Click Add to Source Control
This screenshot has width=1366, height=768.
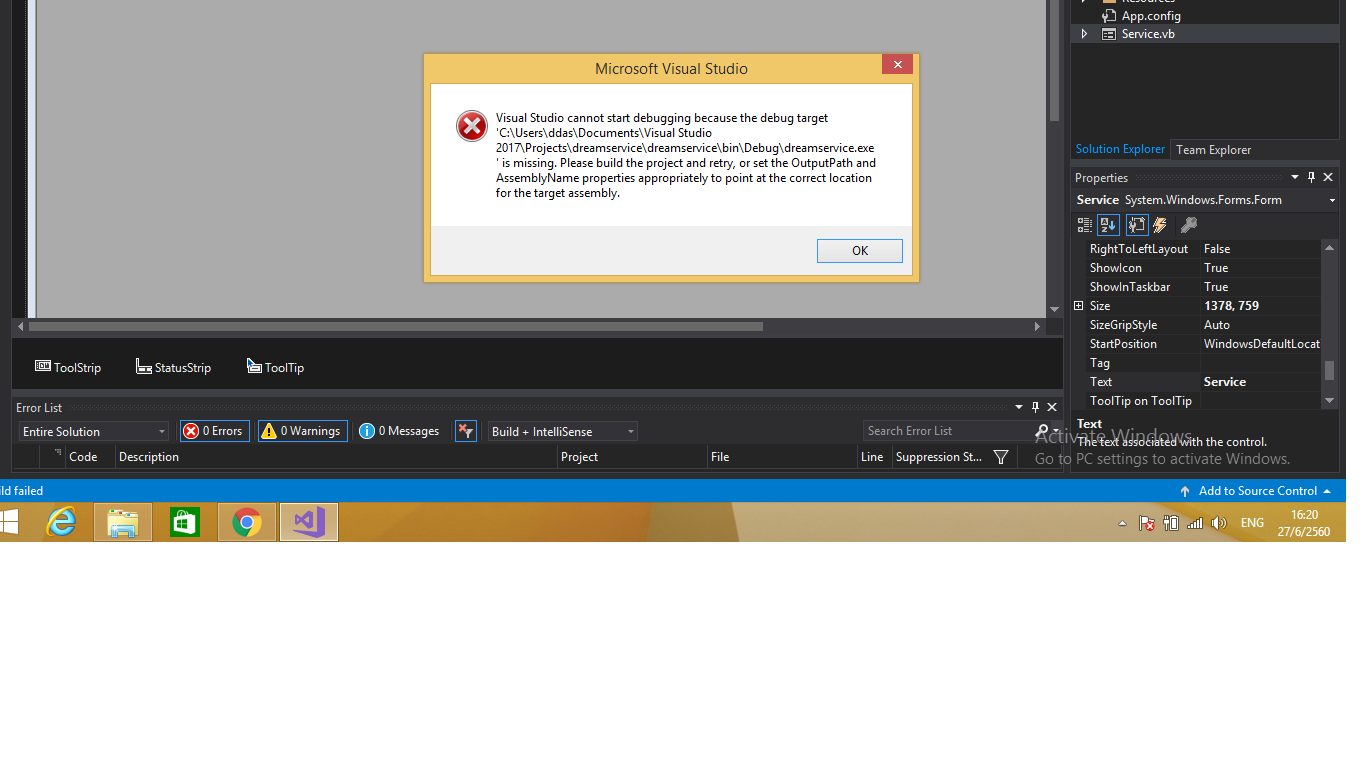1257,491
